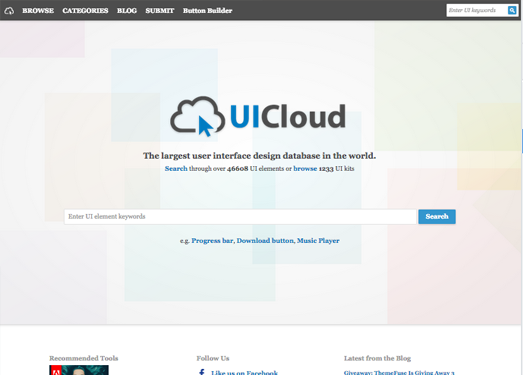Open the CATEGORIES menu item
Image resolution: width=523 pixels, height=375 pixels.
pyautogui.click(x=85, y=11)
